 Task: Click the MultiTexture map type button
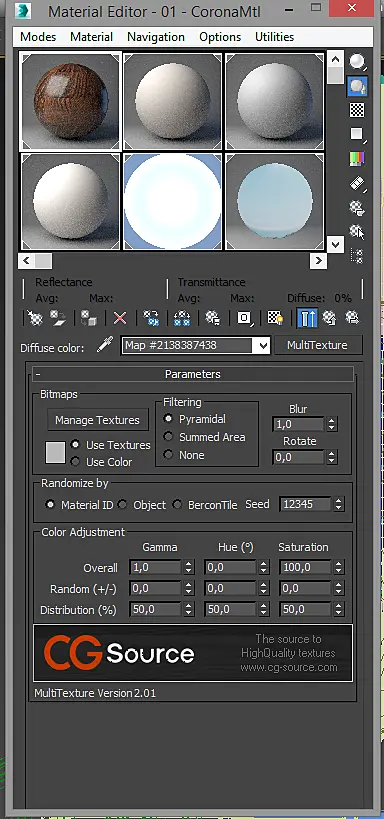click(318, 345)
